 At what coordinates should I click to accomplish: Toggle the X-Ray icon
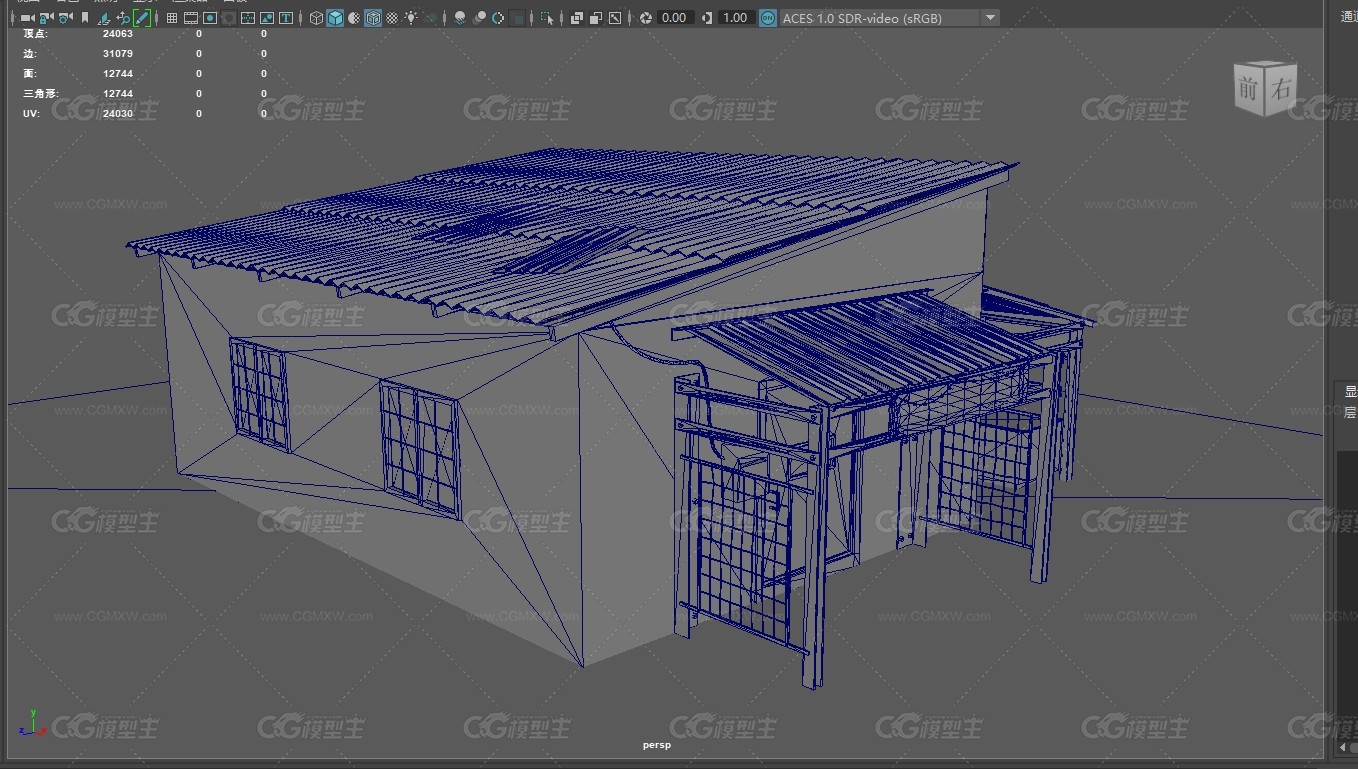(x=576, y=18)
